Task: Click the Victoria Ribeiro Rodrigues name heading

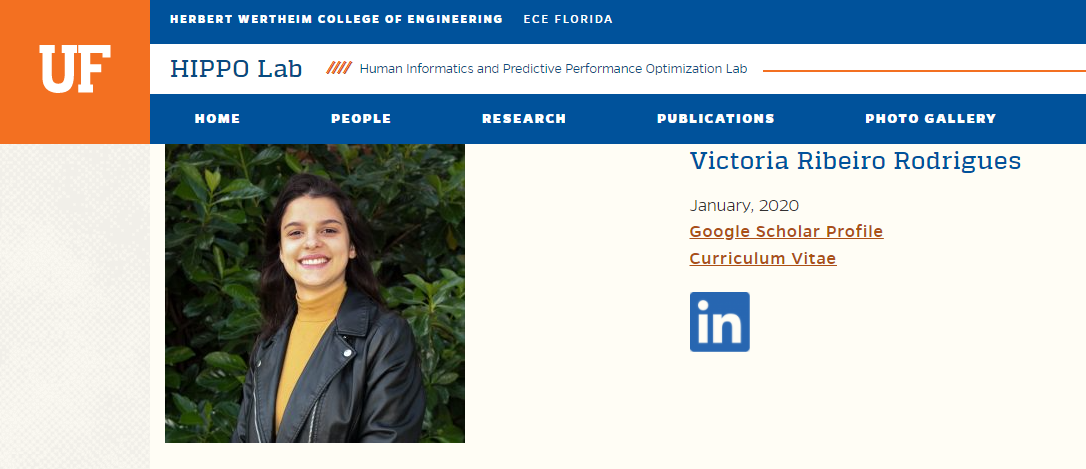Action: point(855,161)
